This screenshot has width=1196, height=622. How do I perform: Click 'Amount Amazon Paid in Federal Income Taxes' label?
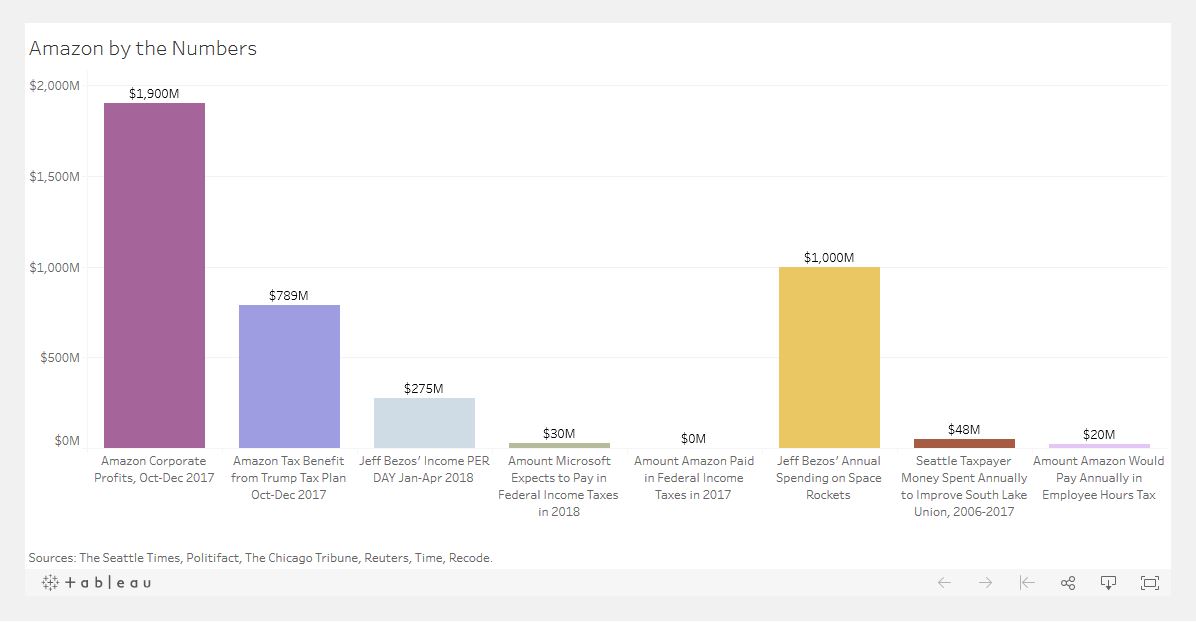pyautogui.click(x=693, y=478)
